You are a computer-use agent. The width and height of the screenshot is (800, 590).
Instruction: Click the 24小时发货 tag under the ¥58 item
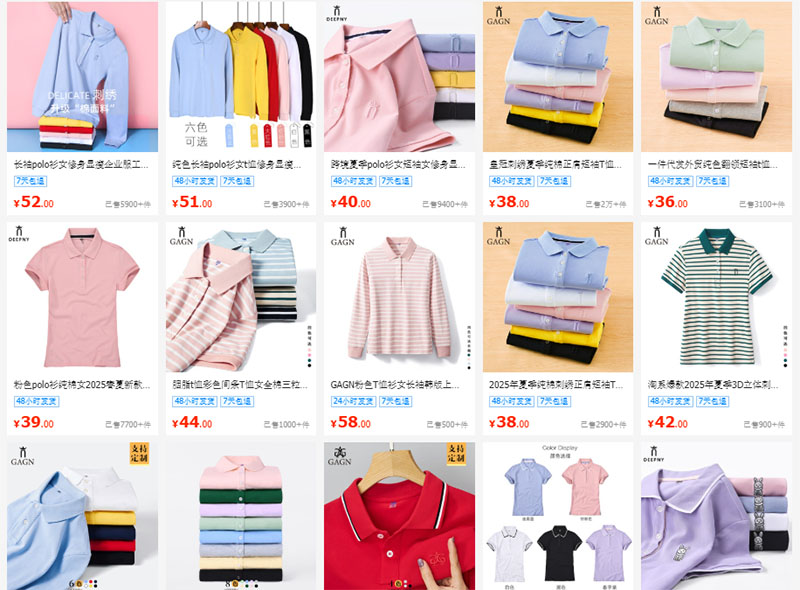[353, 401]
